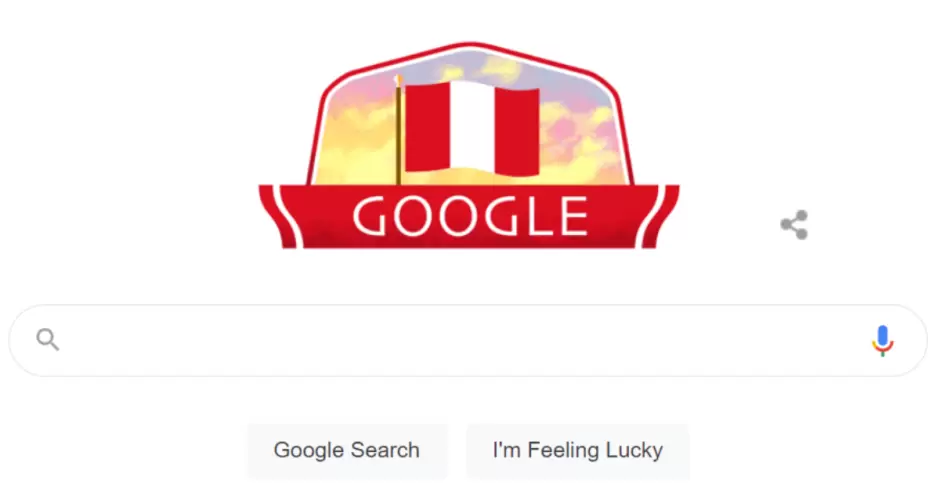Click the red banner's left curled end
The width and height of the screenshot is (940, 492).
pyautogui.click(x=278, y=216)
